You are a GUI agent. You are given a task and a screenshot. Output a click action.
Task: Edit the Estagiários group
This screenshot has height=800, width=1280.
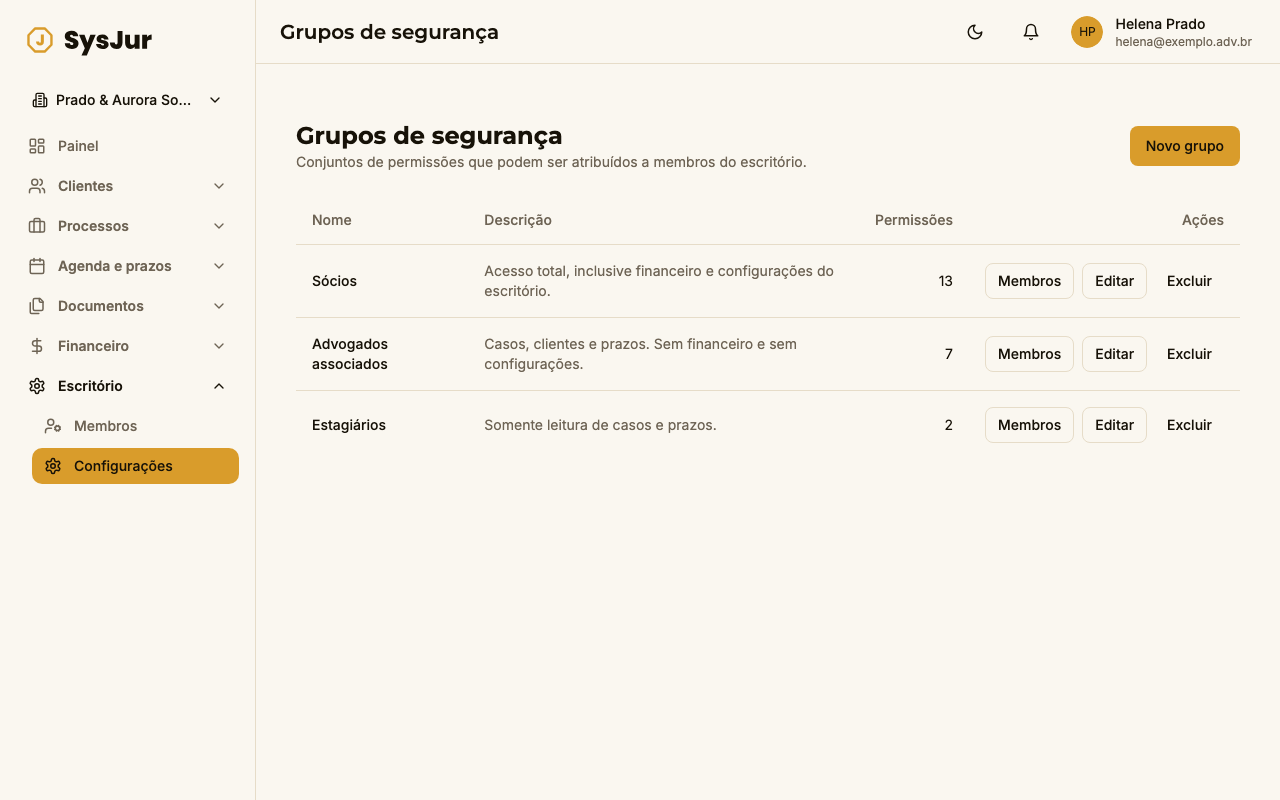(1114, 425)
